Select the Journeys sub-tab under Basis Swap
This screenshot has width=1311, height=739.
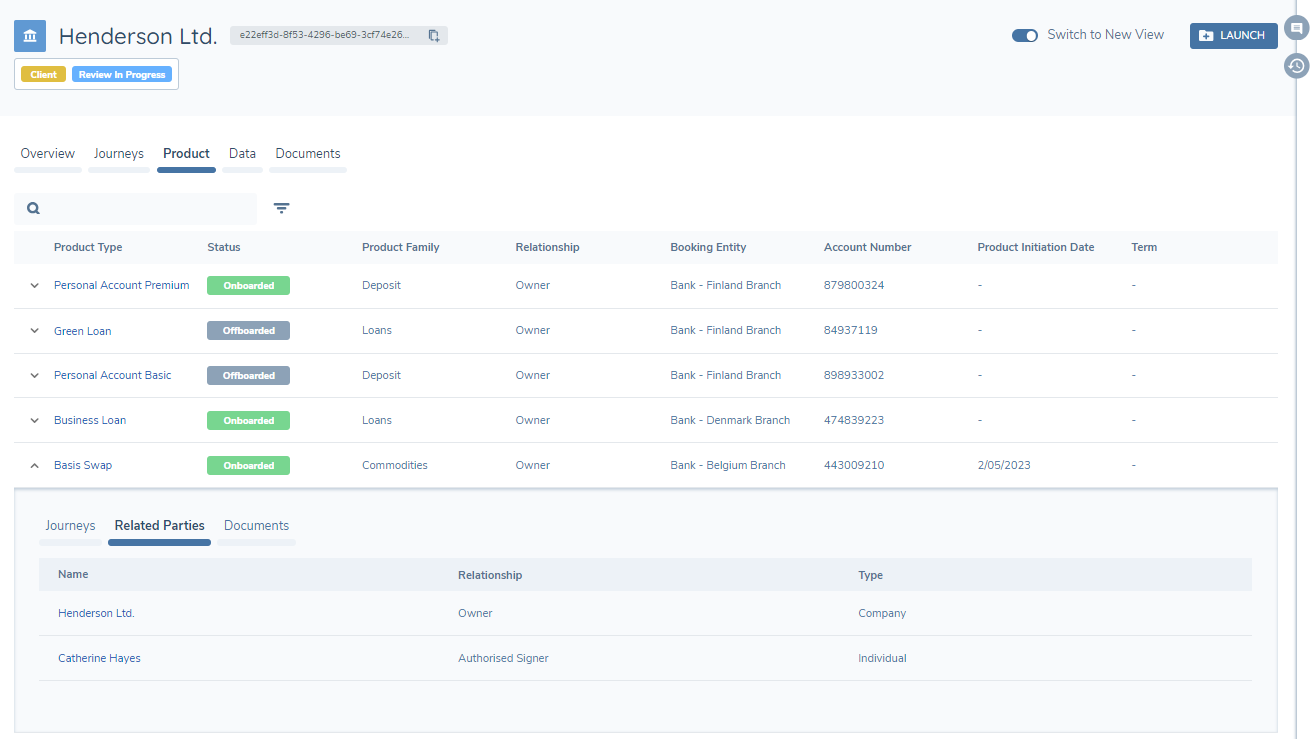pyautogui.click(x=70, y=525)
